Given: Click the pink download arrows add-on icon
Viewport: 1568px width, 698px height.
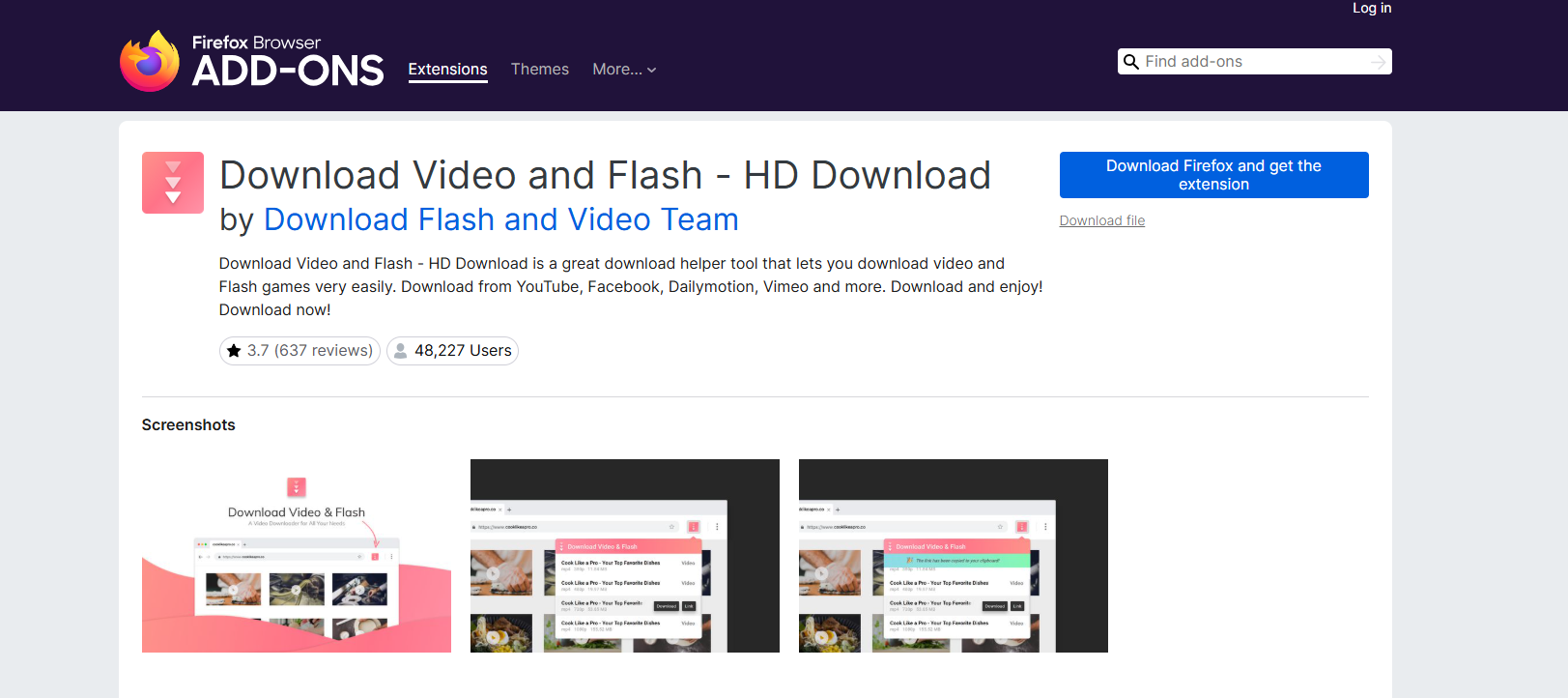Looking at the screenshot, I should 173,183.
